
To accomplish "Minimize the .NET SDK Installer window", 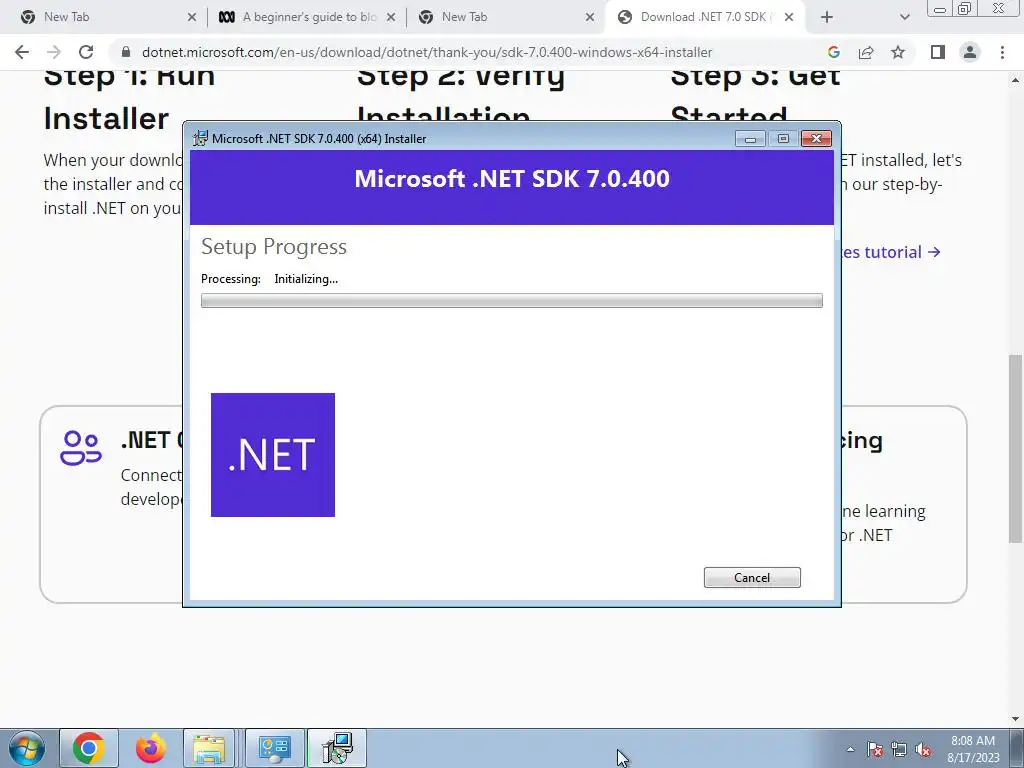I will (x=750, y=138).
